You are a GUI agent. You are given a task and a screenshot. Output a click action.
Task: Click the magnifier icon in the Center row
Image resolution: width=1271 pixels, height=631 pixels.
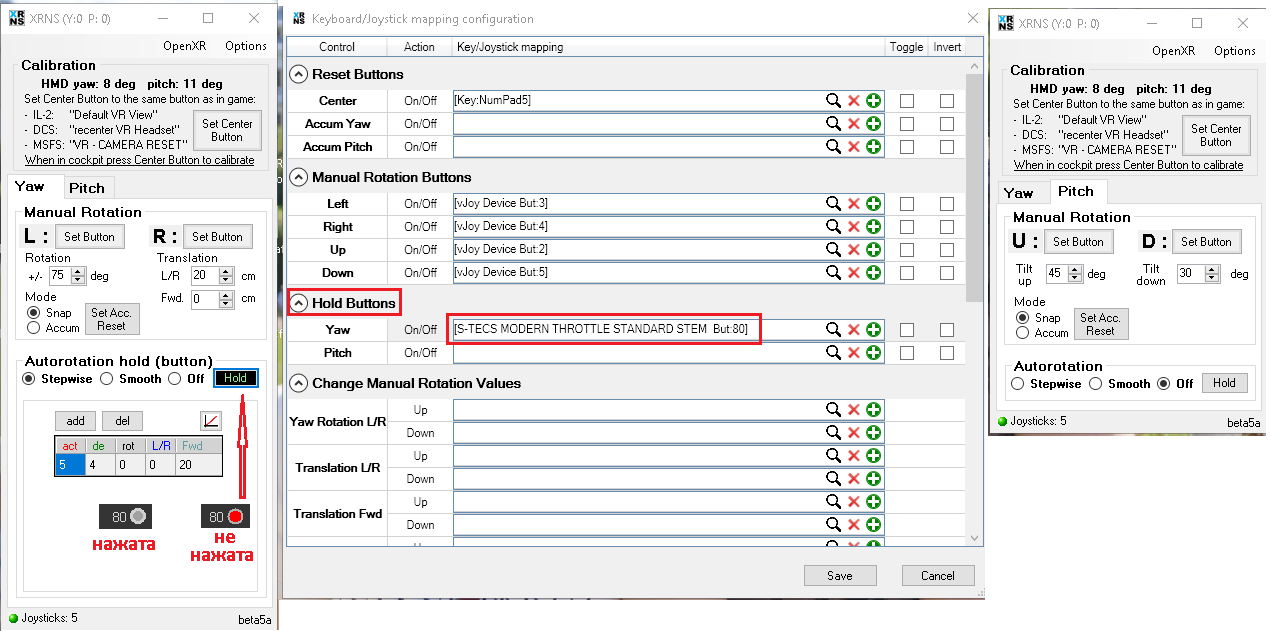click(x=832, y=101)
